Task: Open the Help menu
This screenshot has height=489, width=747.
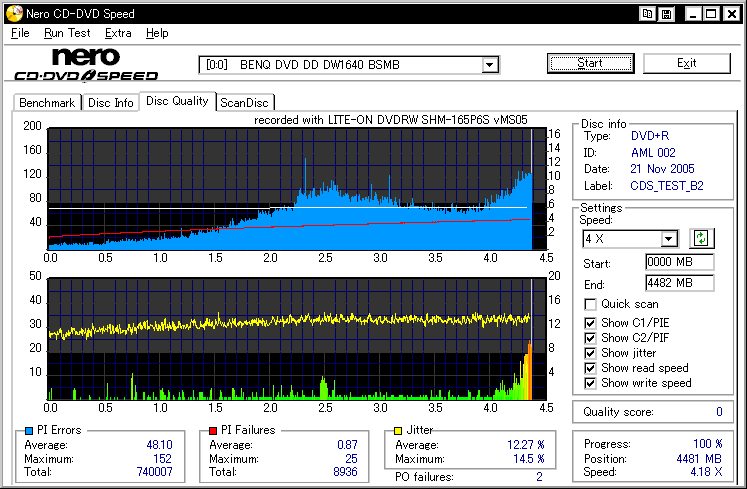Action: click(157, 33)
